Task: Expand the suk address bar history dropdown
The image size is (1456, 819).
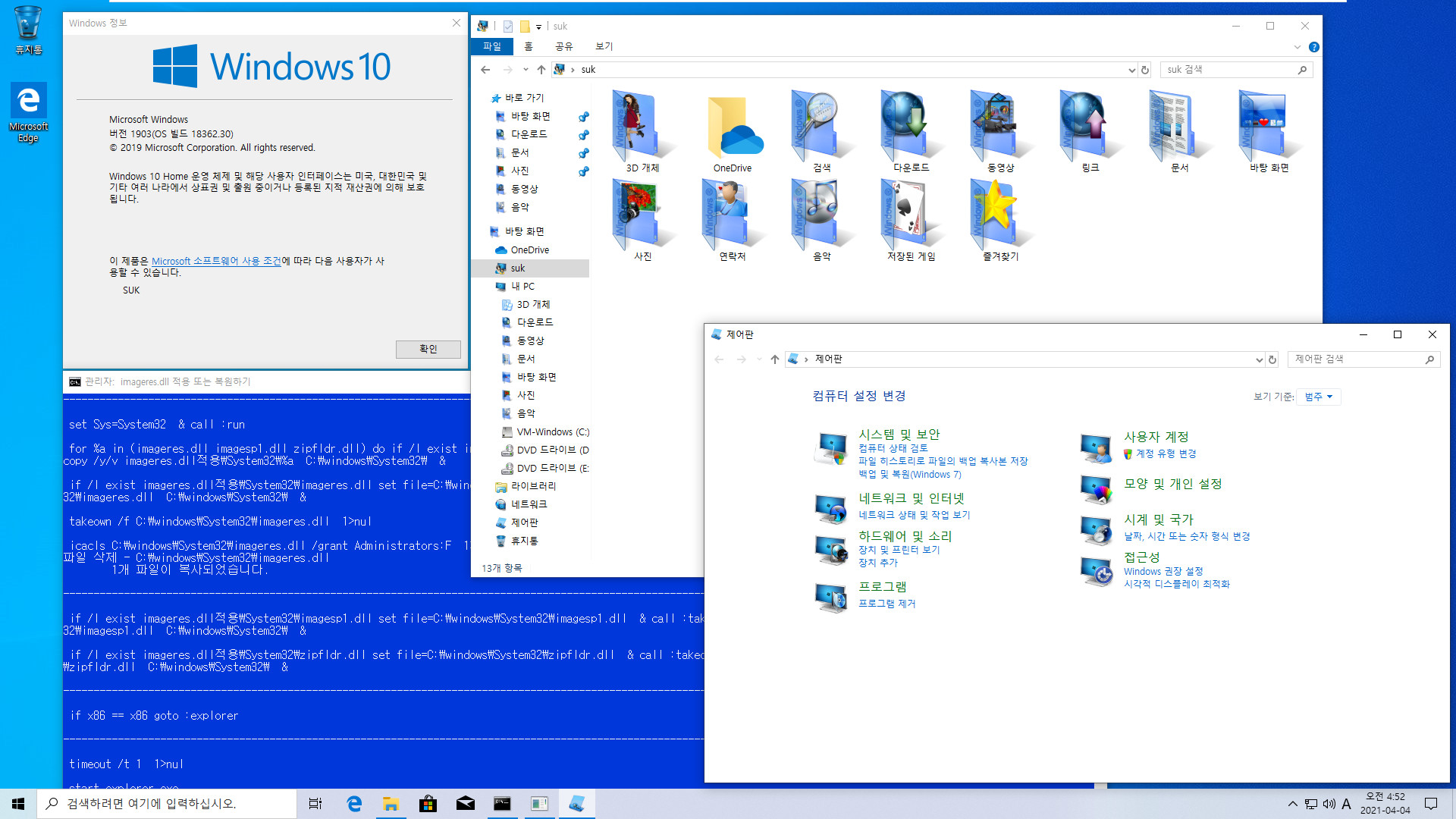Action: click(x=1131, y=70)
